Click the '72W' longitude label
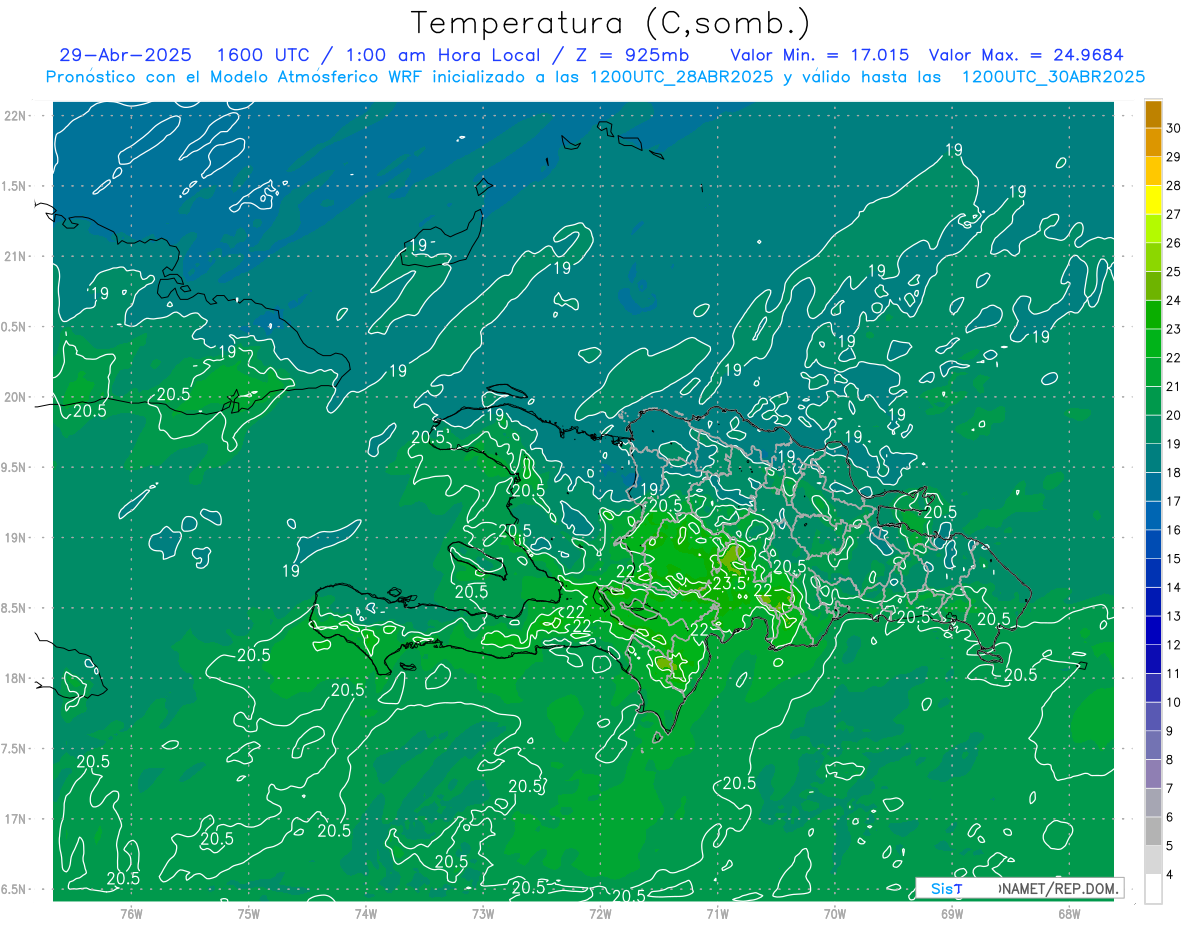The image size is (1200, 927). 600,913
